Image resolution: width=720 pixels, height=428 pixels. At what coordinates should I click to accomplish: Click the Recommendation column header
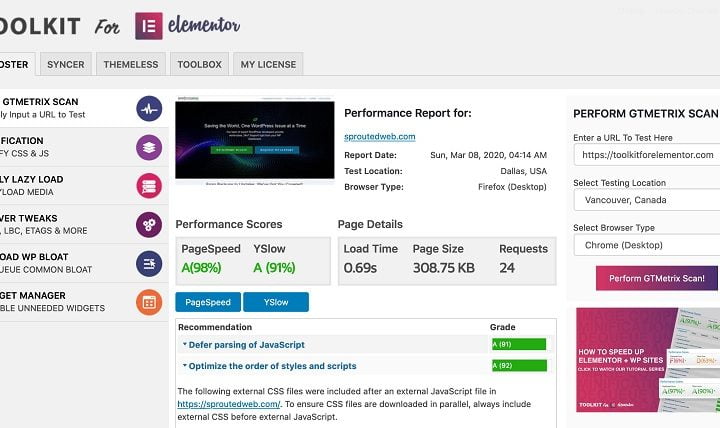[x=215, y=327]
